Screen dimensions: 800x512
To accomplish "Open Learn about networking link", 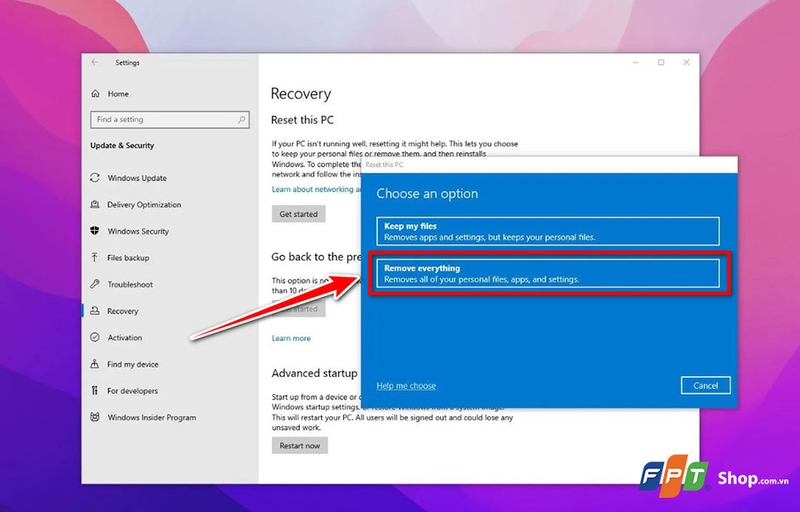I will tap(316, 189).
